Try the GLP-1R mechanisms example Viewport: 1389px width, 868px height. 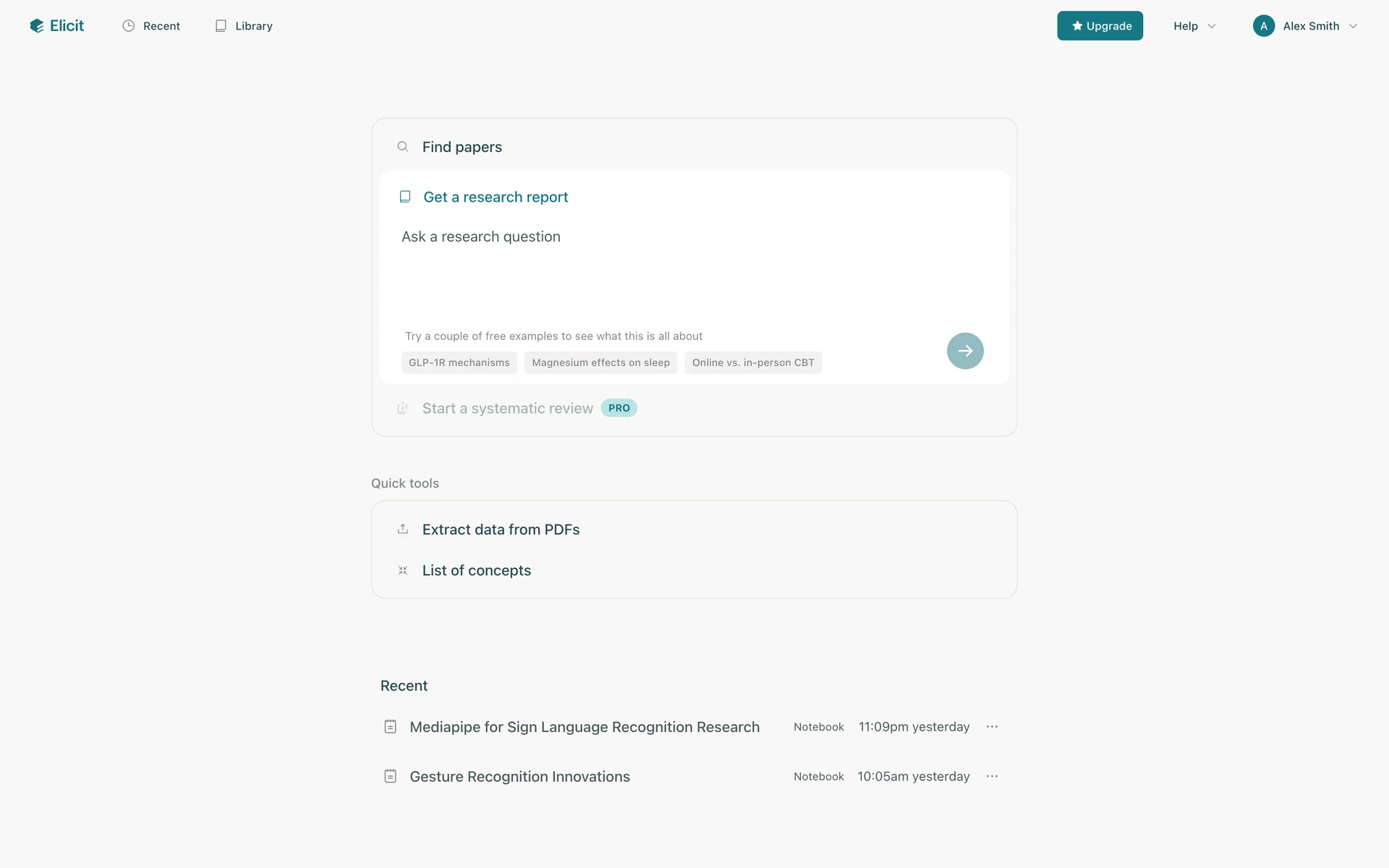point(459,362)
